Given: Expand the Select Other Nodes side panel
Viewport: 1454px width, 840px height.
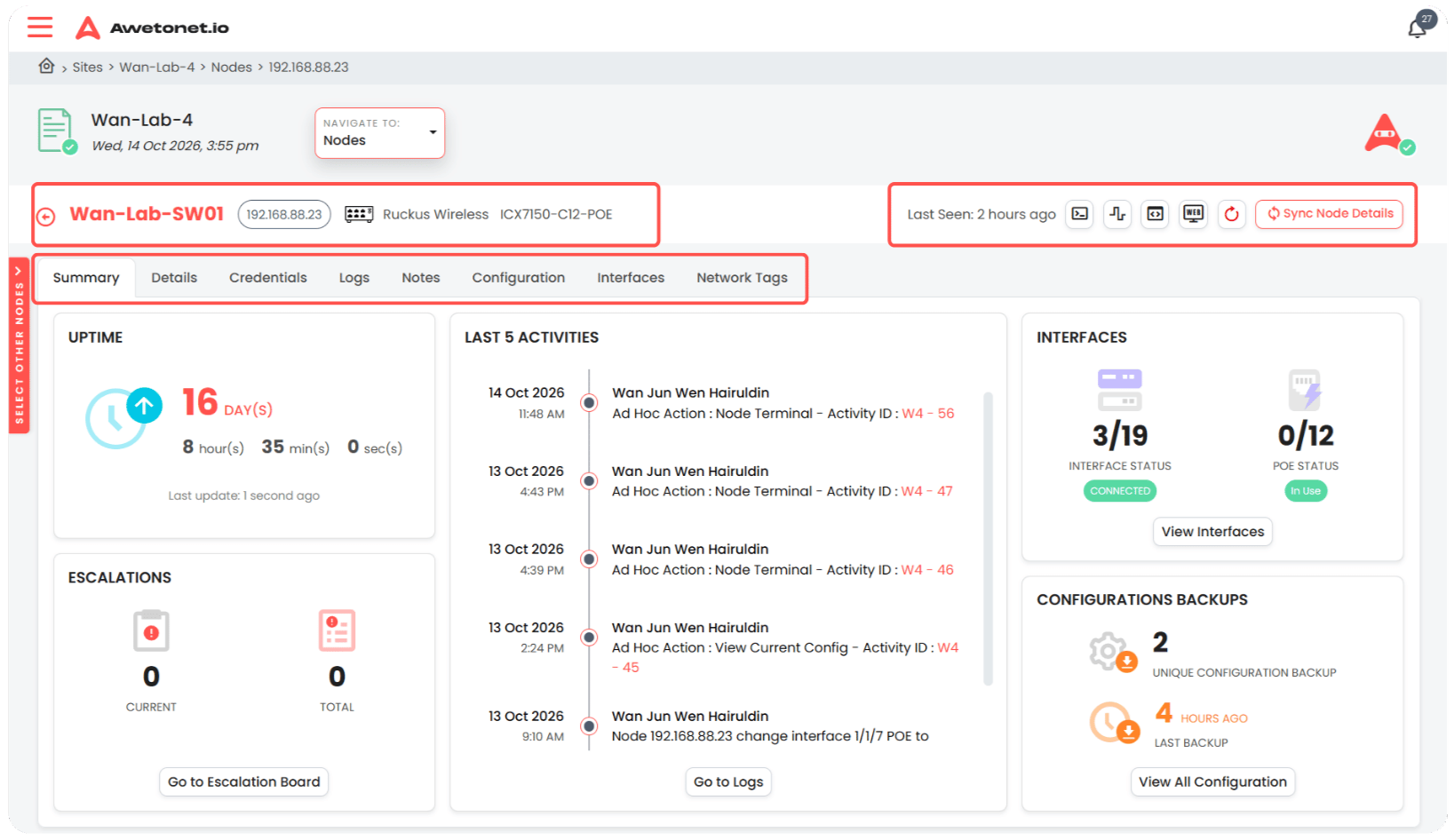Looking at the screenshot, I should [x=19, y=345].
